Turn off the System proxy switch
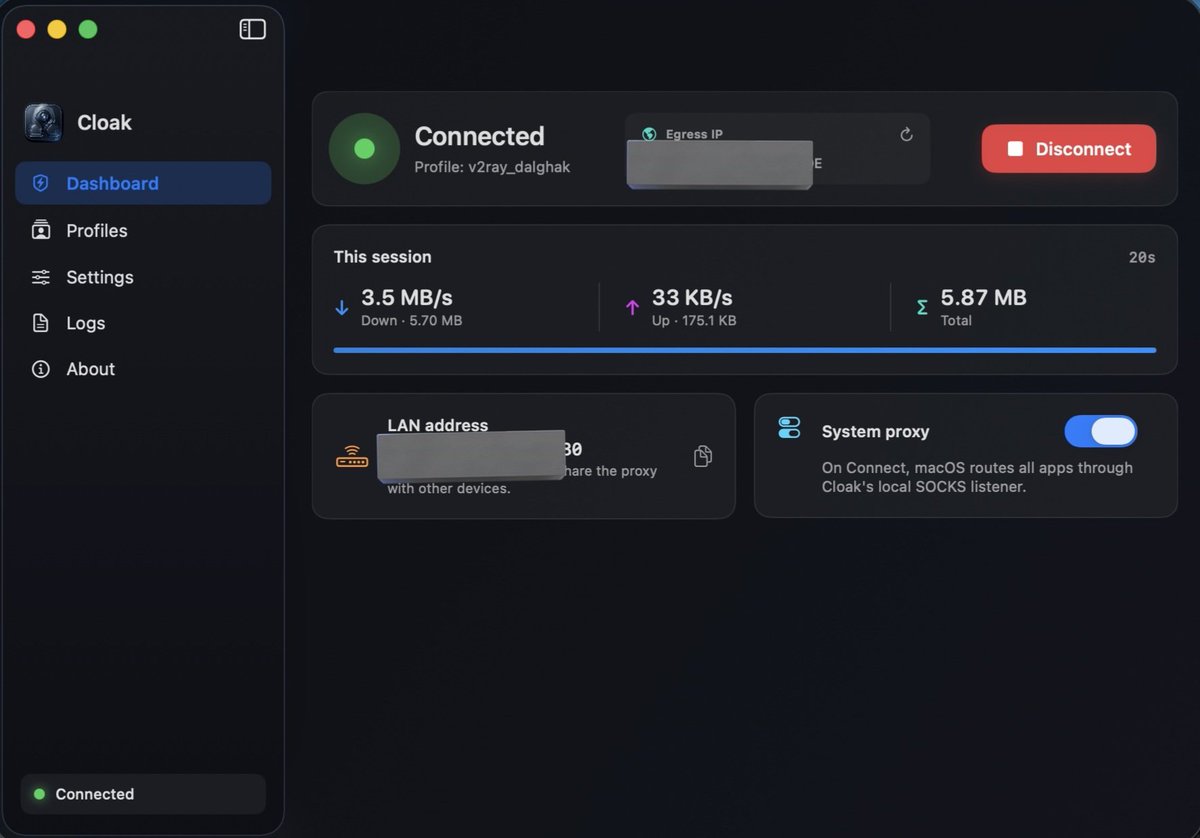 1101,431
